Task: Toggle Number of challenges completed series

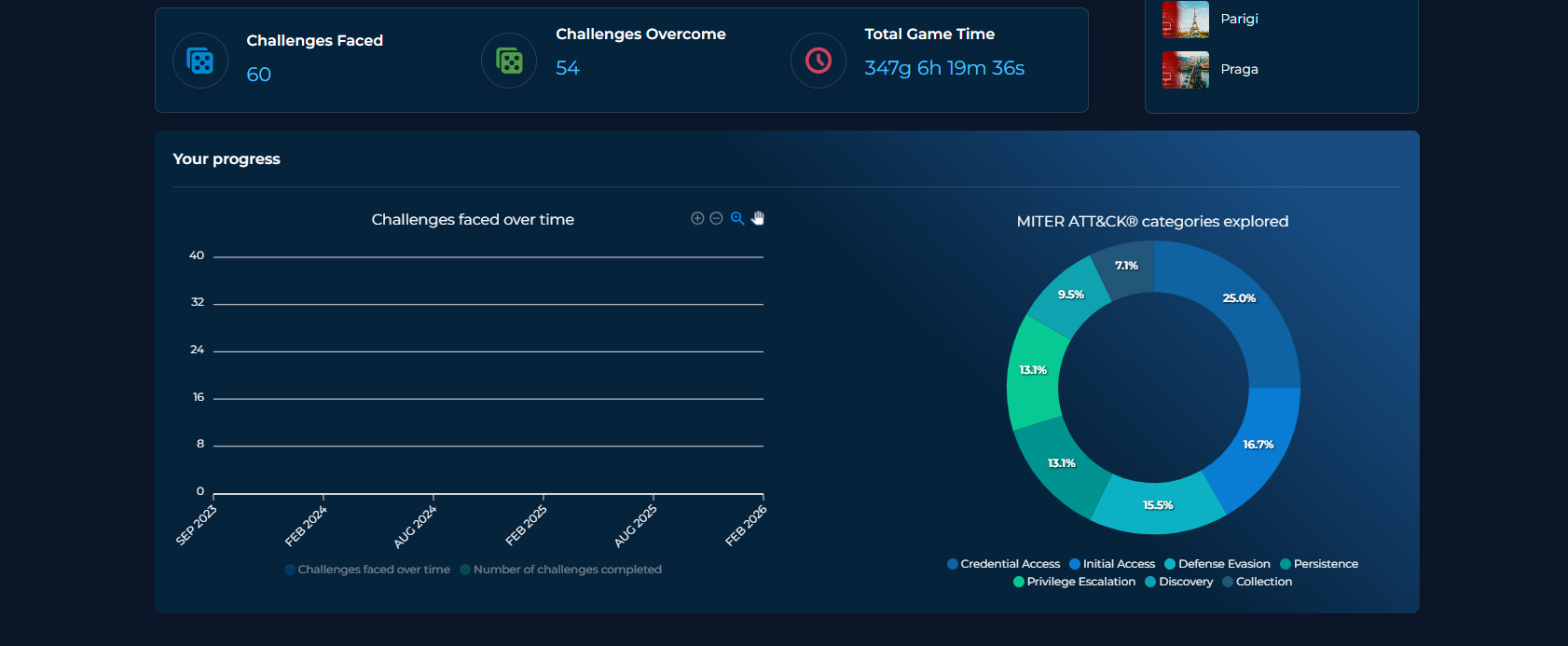Action: point(561,570)
